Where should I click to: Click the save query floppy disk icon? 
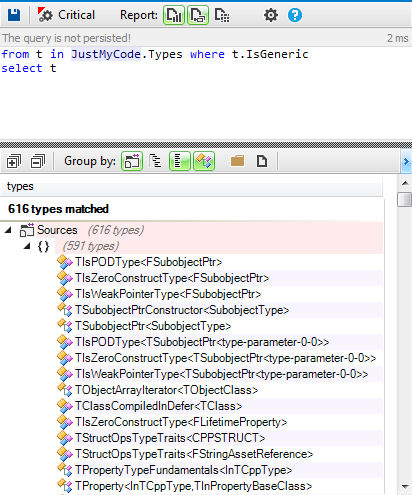(14, 15)
